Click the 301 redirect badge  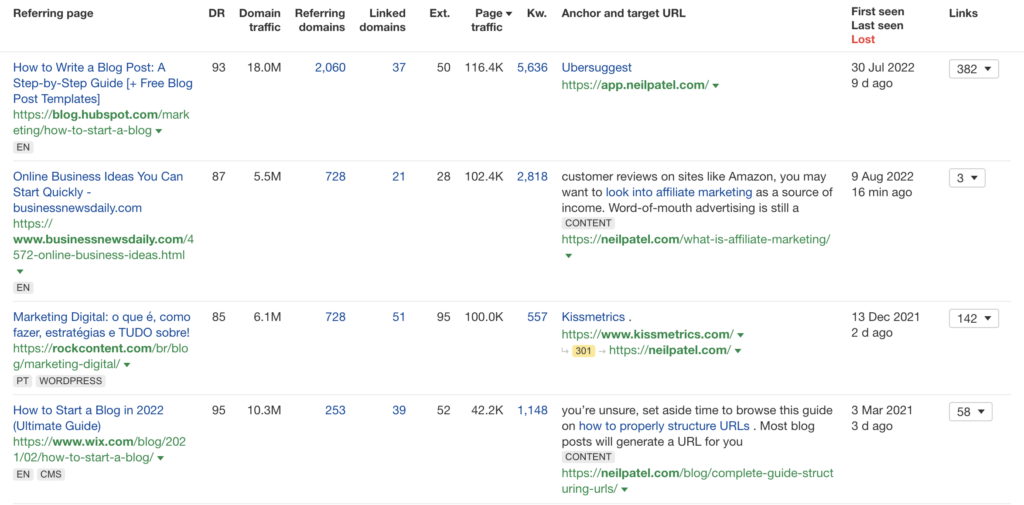pos(583,351)
